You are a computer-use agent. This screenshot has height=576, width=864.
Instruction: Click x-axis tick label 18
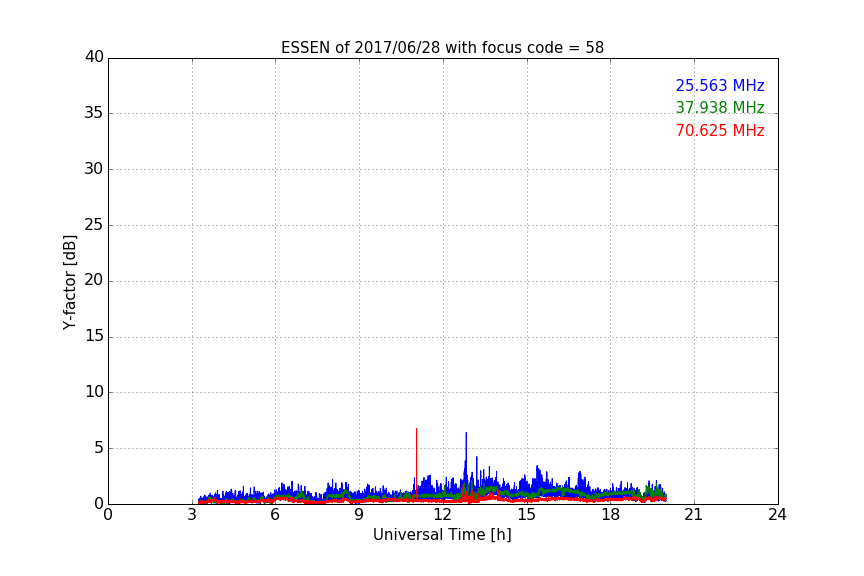[610, 515]
